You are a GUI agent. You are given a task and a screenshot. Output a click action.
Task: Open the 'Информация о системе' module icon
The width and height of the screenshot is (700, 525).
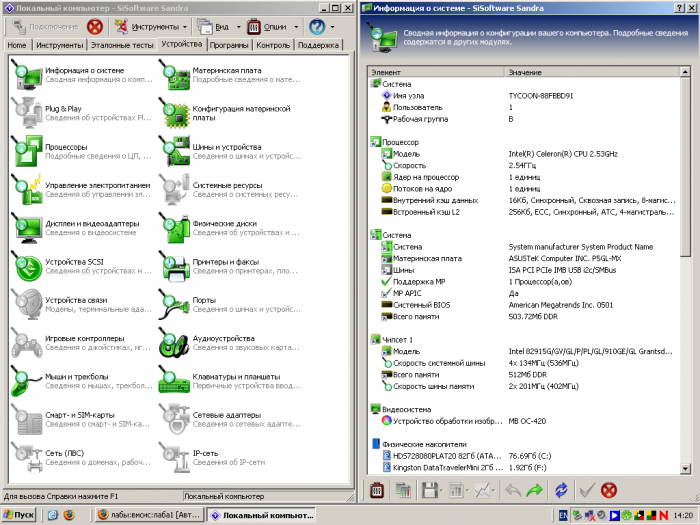(x=27, y=75)
